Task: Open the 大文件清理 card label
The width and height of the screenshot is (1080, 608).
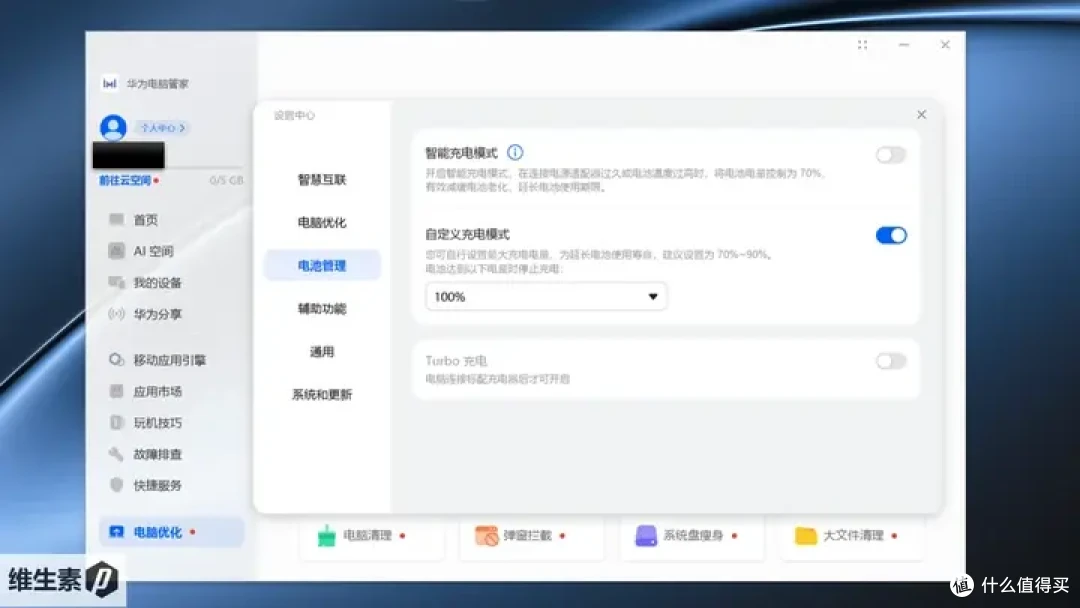Action: [853, 535]
